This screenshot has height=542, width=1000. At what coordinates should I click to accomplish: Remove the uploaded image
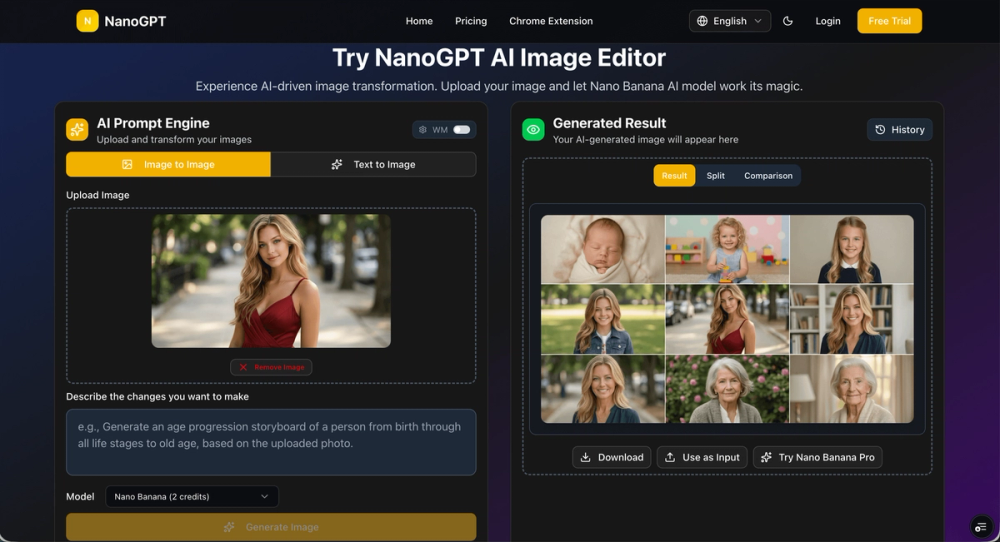pos(271,367)
